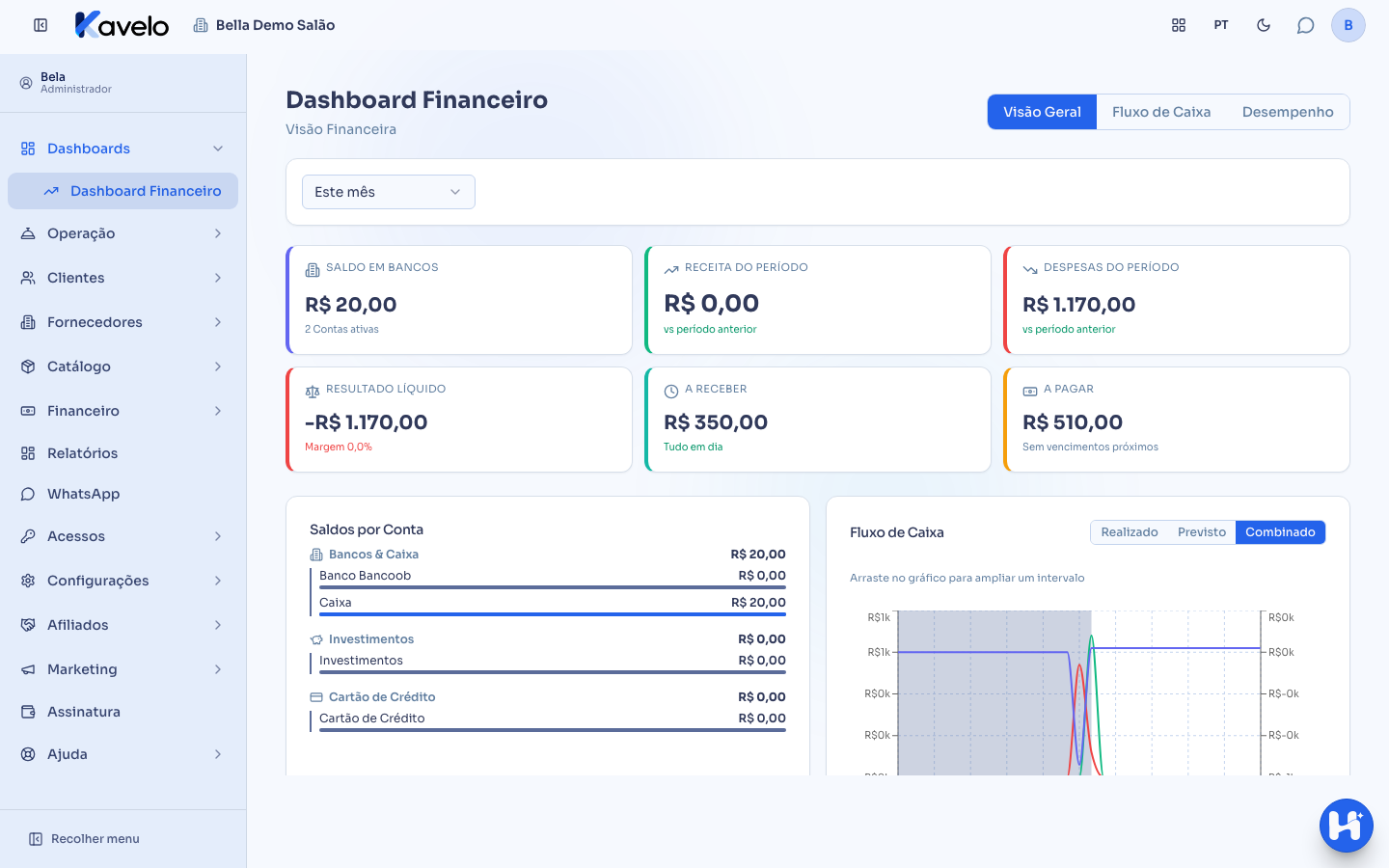
Task: Open the Este mês period dropdown
Action: coord(389,192)
